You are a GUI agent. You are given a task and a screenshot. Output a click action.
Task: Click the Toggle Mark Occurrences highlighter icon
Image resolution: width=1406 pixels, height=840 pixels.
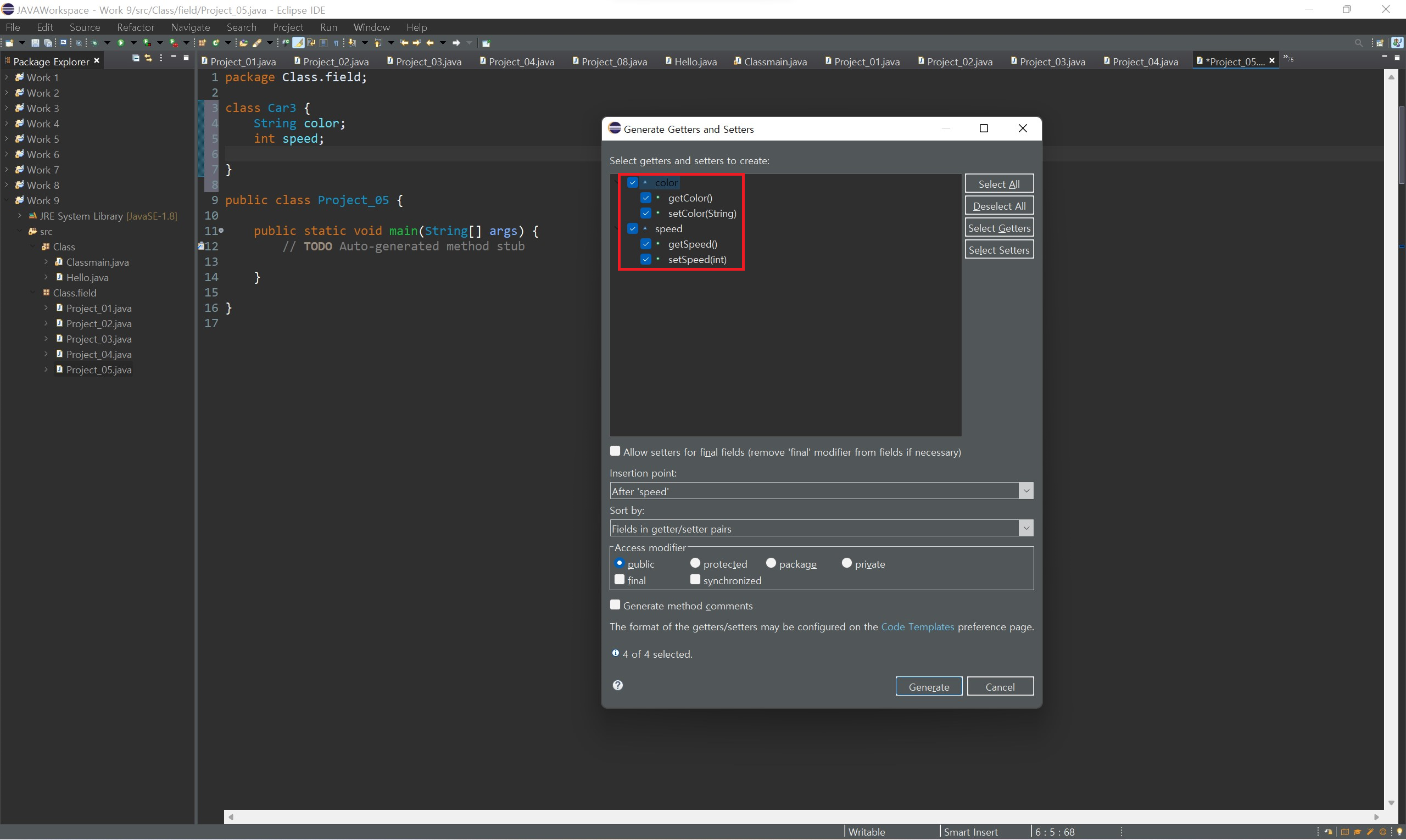click(x=298, y=43)
